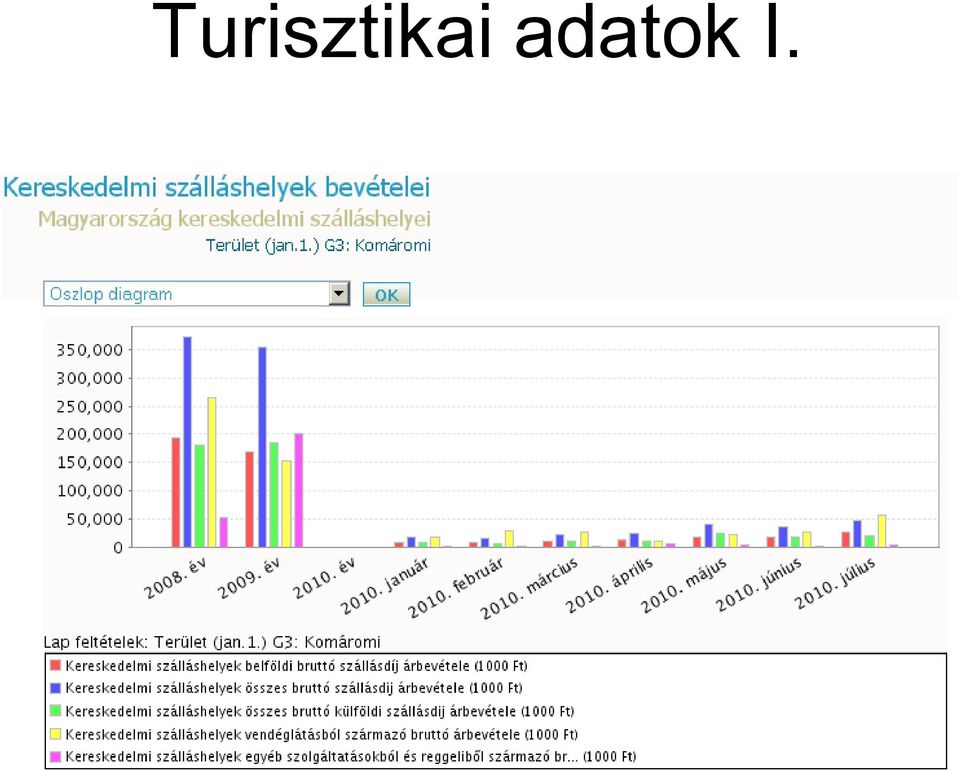Image resolution: width=960 pixels, height=771 pixels.
Task: Click the x-axis label 2010. július
Action: pos(835,584)
